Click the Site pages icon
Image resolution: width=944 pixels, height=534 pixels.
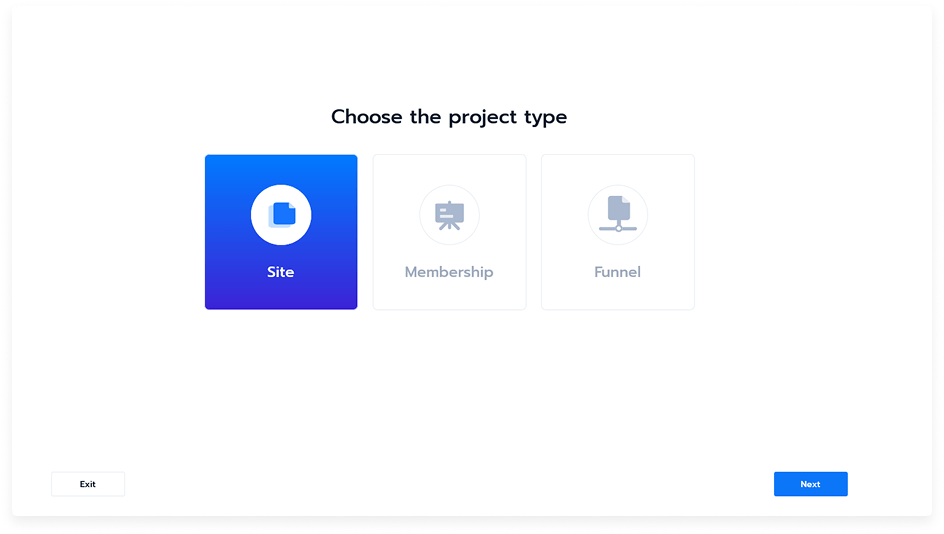[282, 214]
